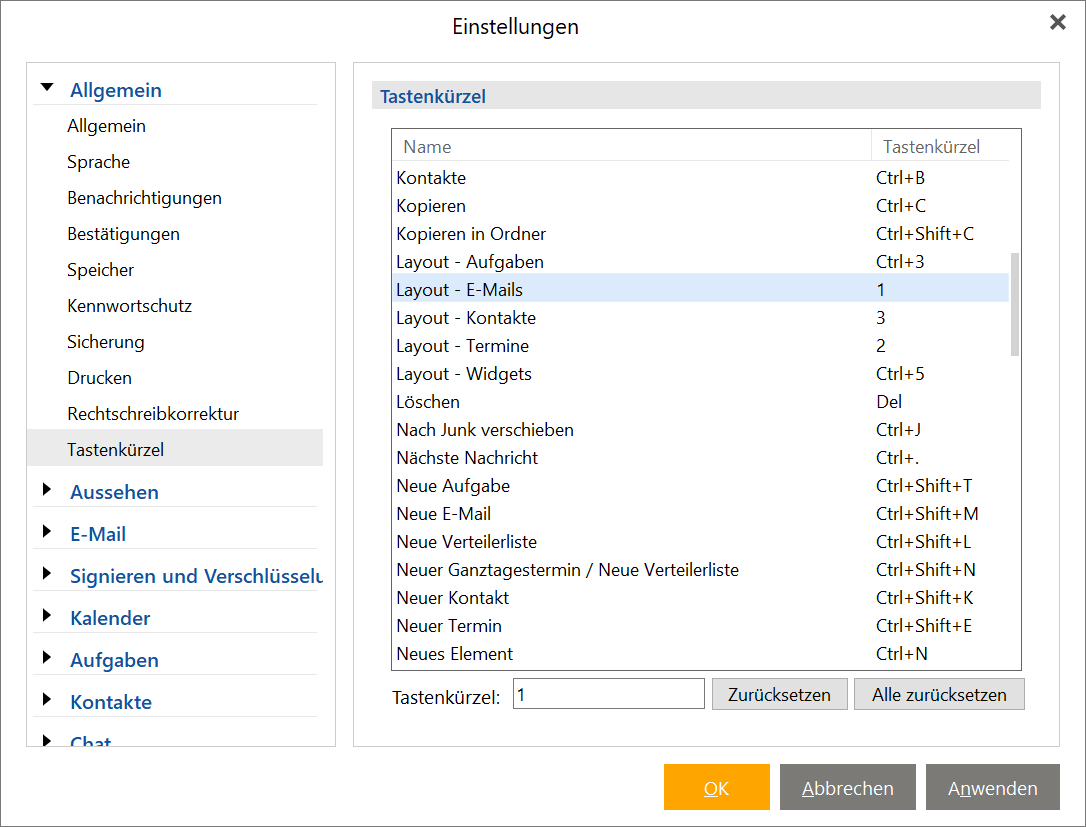This screenshot has width=1086, height=827.
Task: Select the Neue Verteilerliste row
Action: coord(701,542)
